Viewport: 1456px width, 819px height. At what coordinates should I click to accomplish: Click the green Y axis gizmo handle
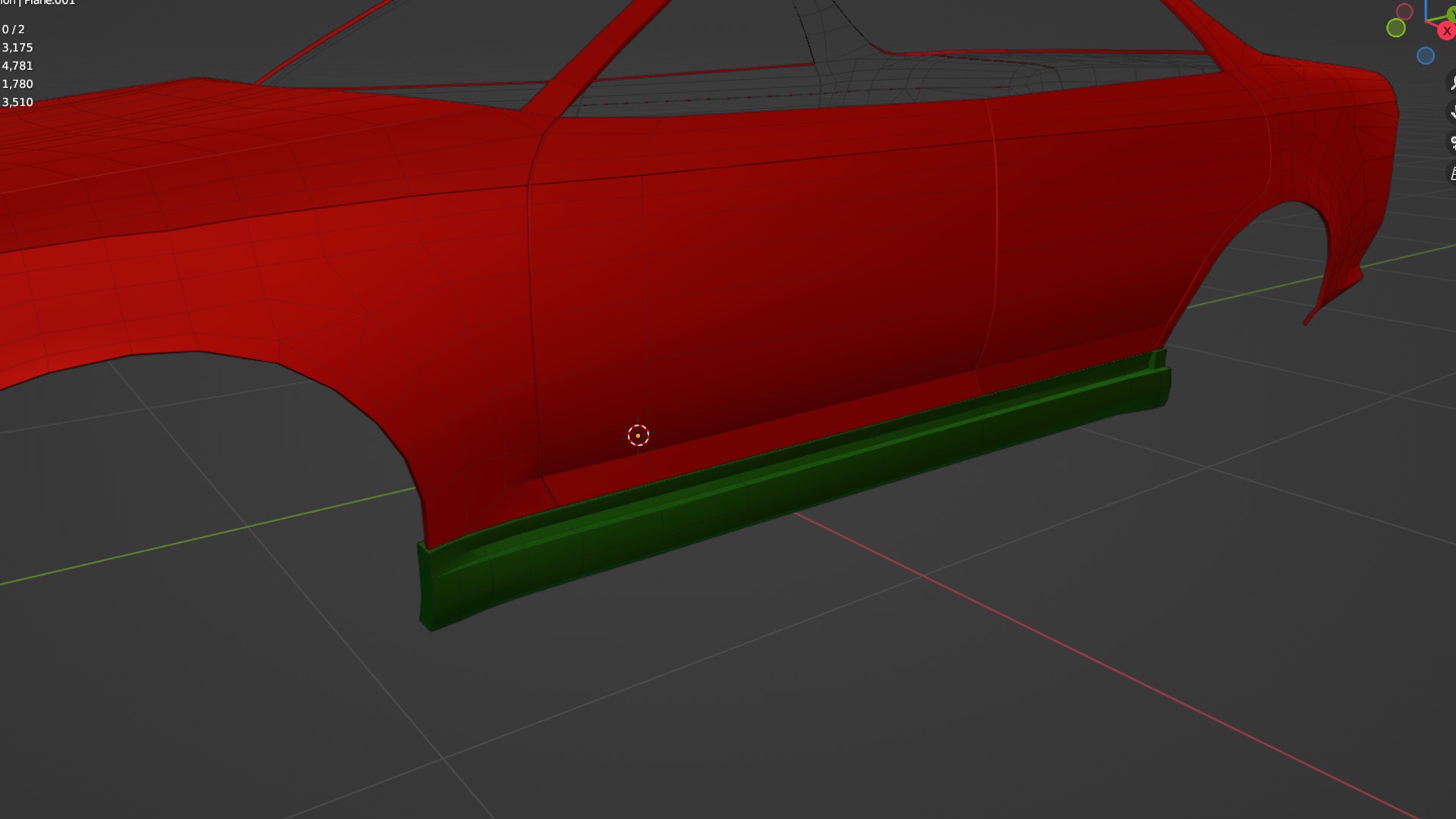pos(1451,13)
